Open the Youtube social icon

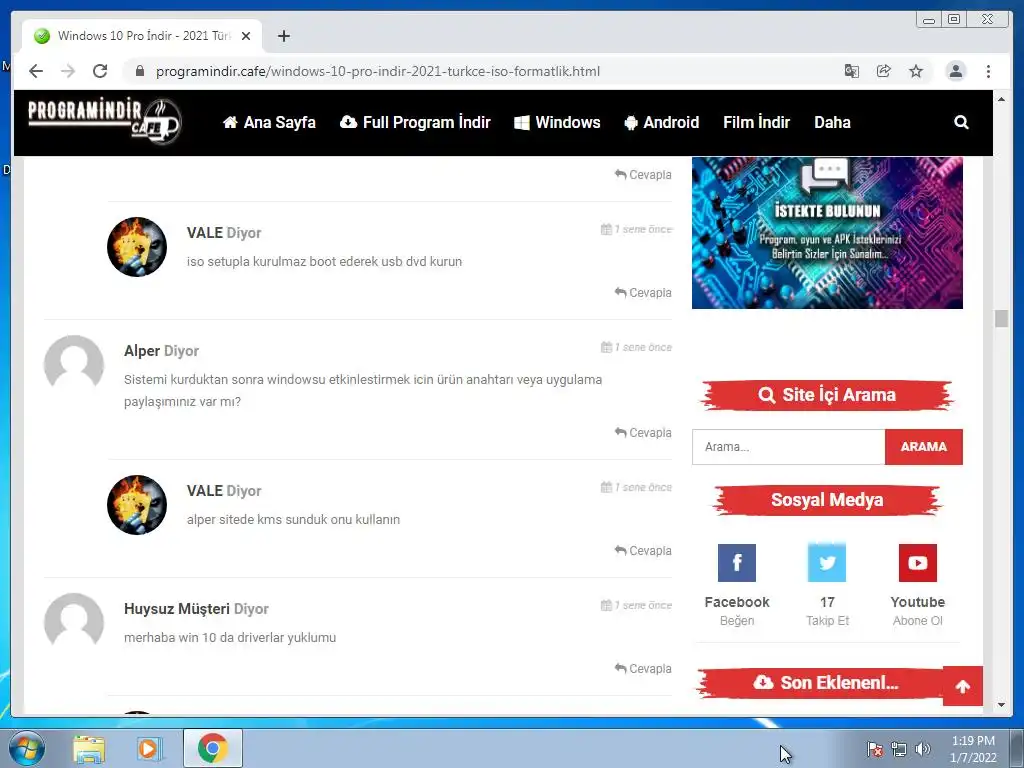(x=918, y=562)
